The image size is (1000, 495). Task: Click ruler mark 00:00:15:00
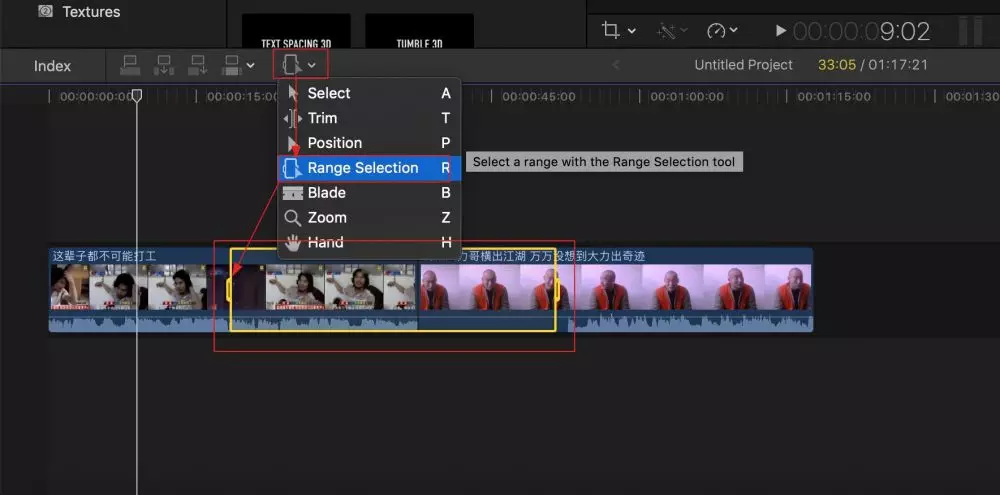click(x=243, y=97)
